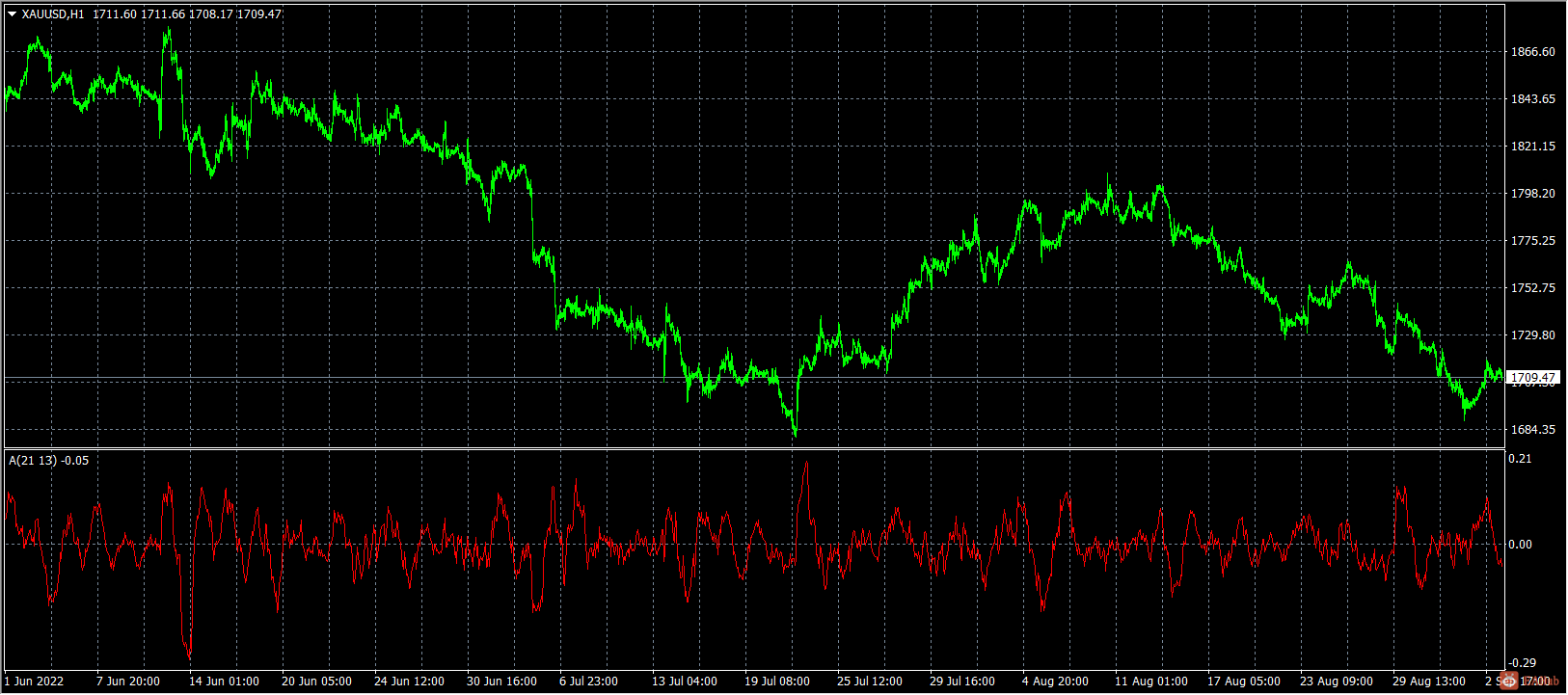The height and width of the screenshot is (695, 1568).
Task: Click the 13 Jul 04:00 time label
Action: pyautogui.click(x=685, y=682)
